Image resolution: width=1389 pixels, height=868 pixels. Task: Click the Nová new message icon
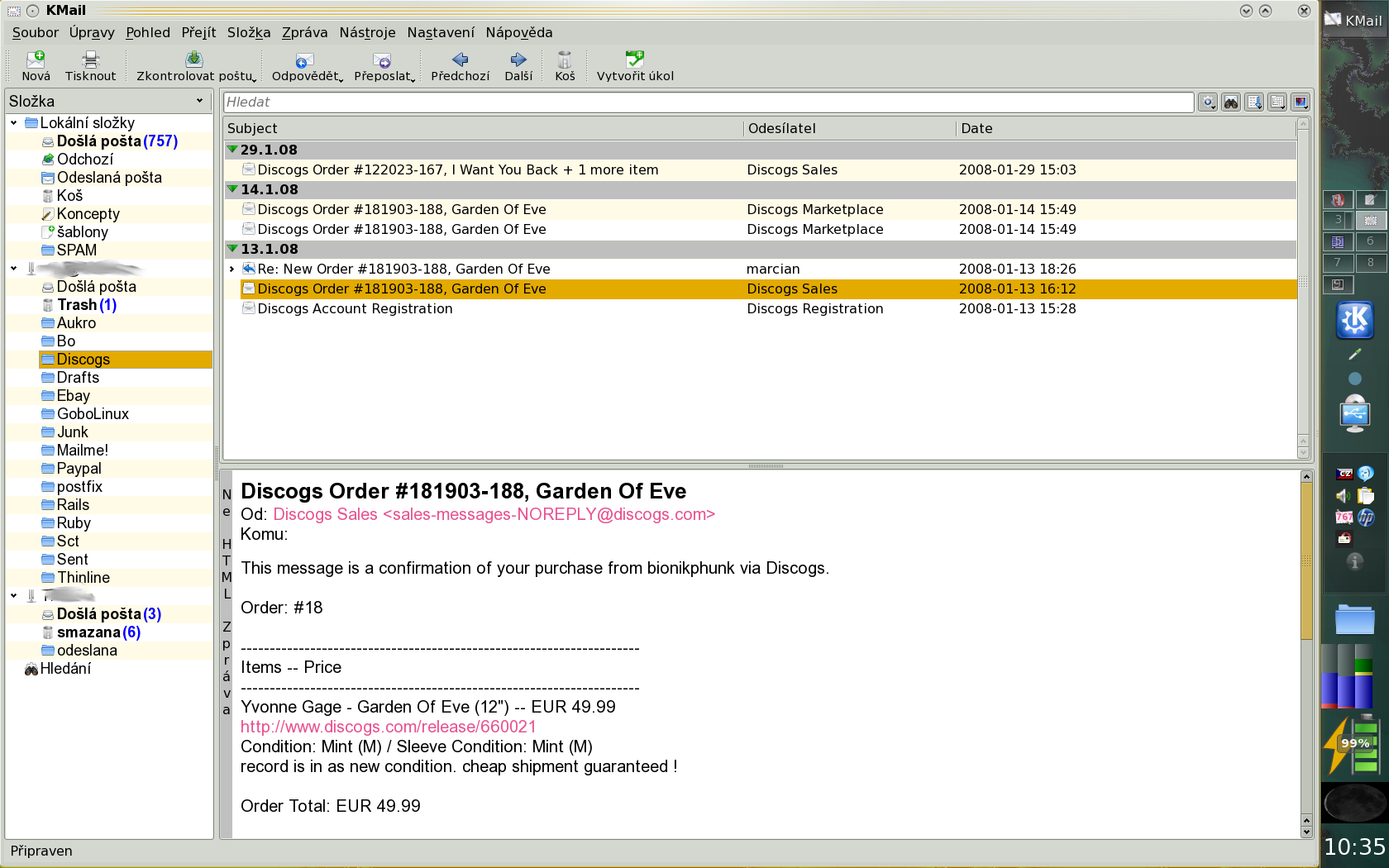point(36,60)
